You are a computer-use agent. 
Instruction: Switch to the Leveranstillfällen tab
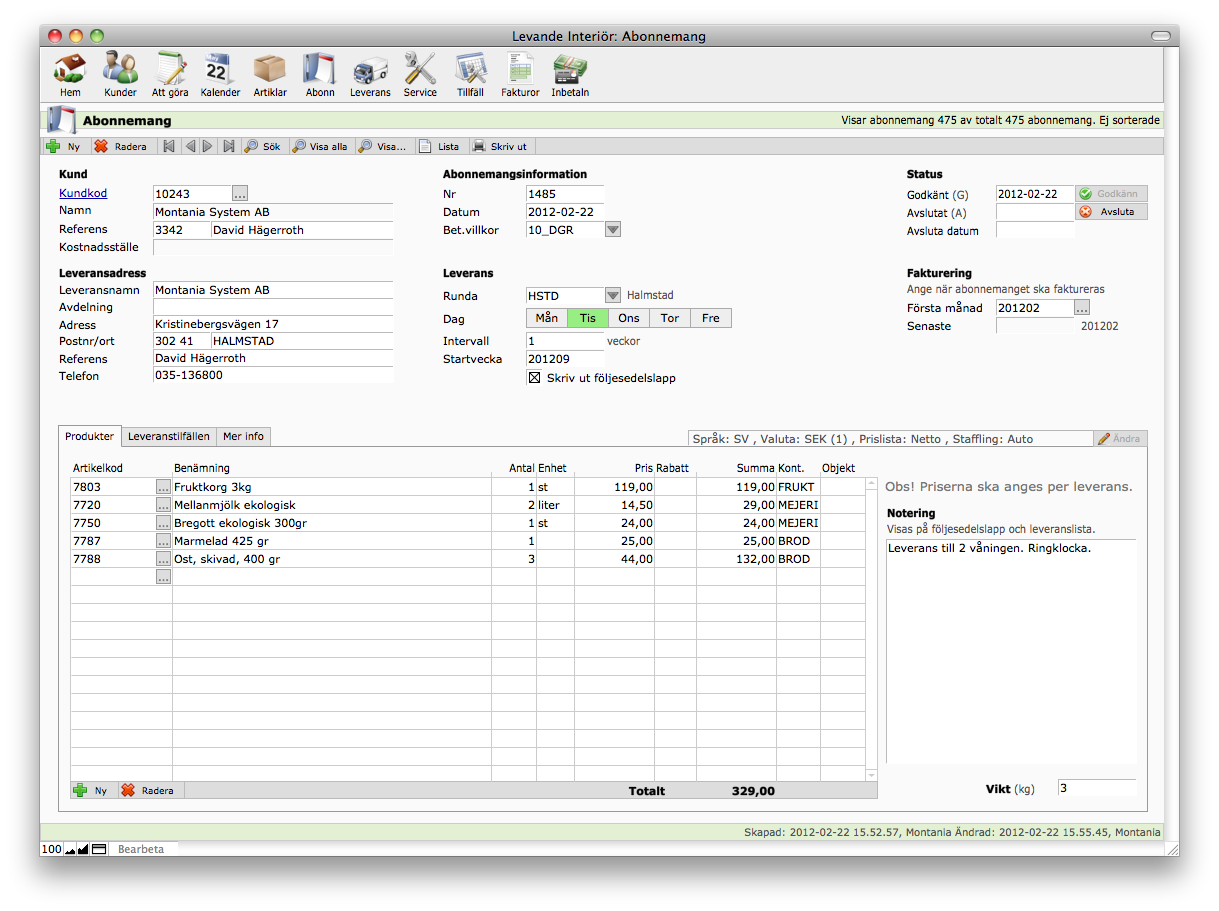(169, 436)
